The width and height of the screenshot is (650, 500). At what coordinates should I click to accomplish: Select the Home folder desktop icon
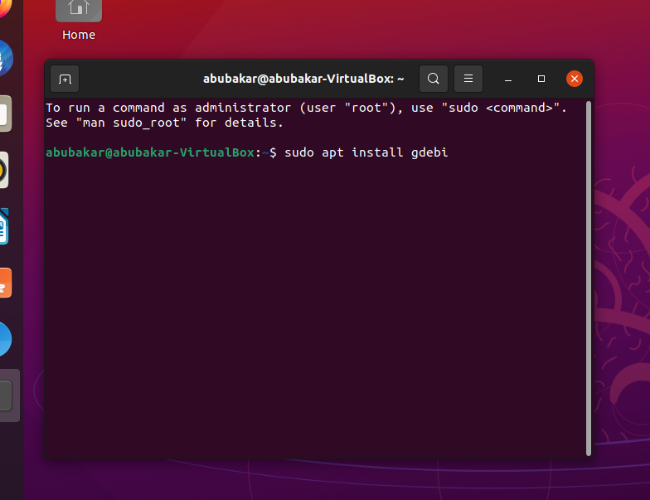78,18
